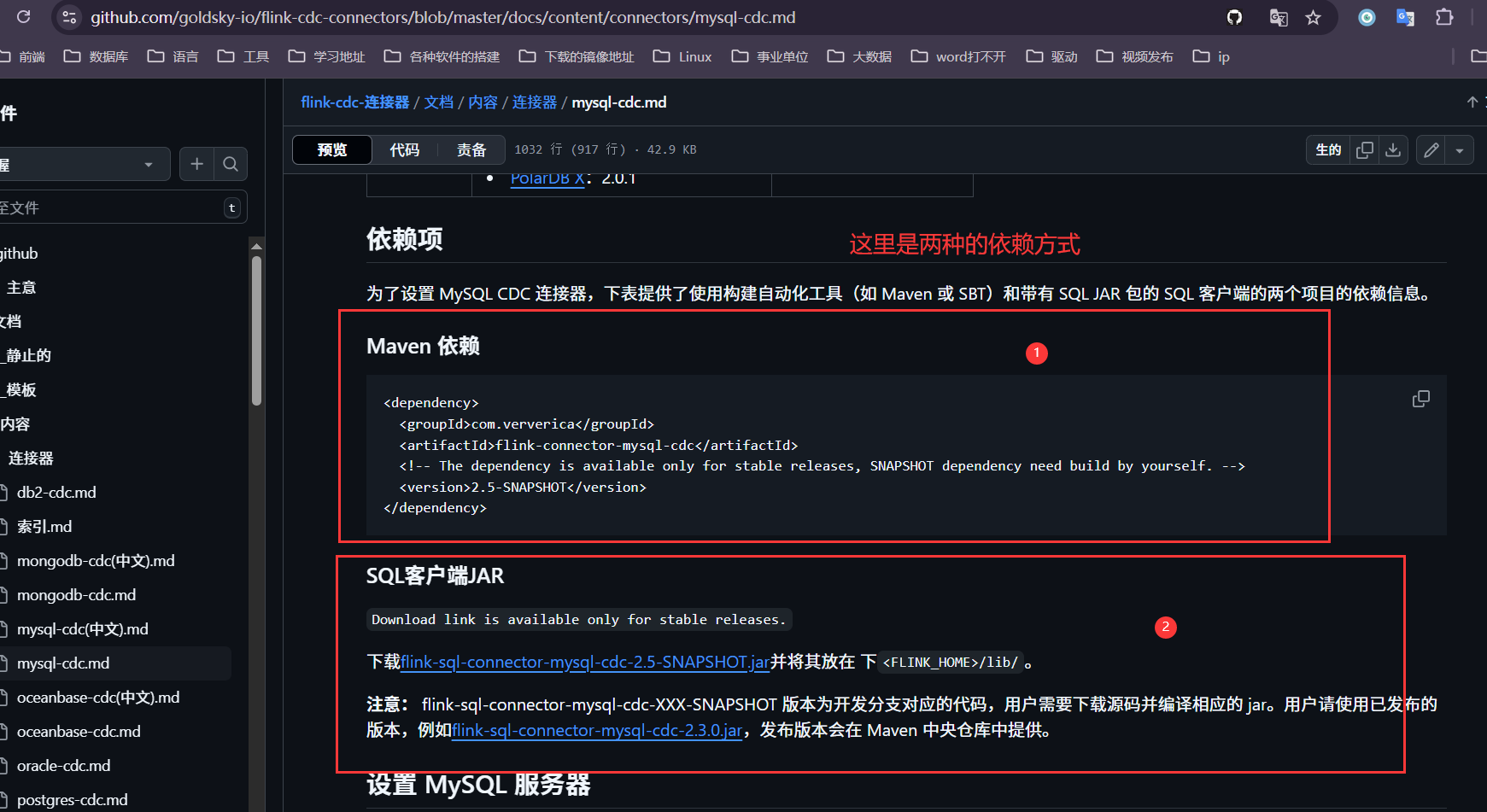Open the edit options dropdown arrow
The height and width of the screenshot is (812, 1487).
pos(1458,149)
